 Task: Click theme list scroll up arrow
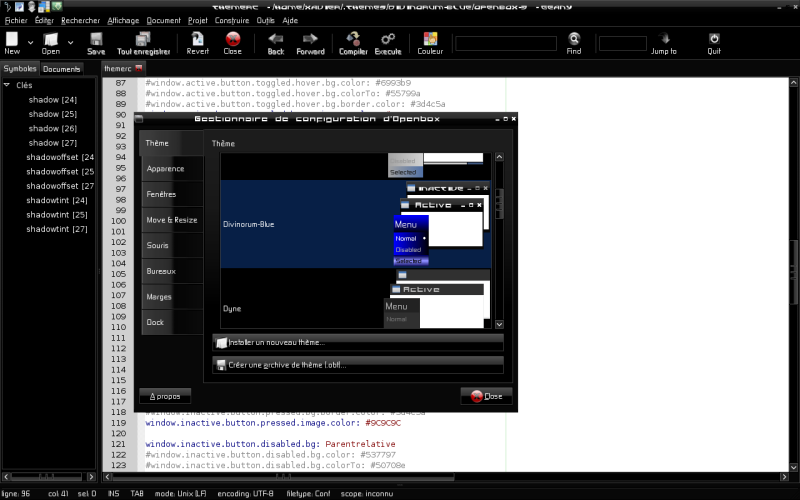point(499,157)
